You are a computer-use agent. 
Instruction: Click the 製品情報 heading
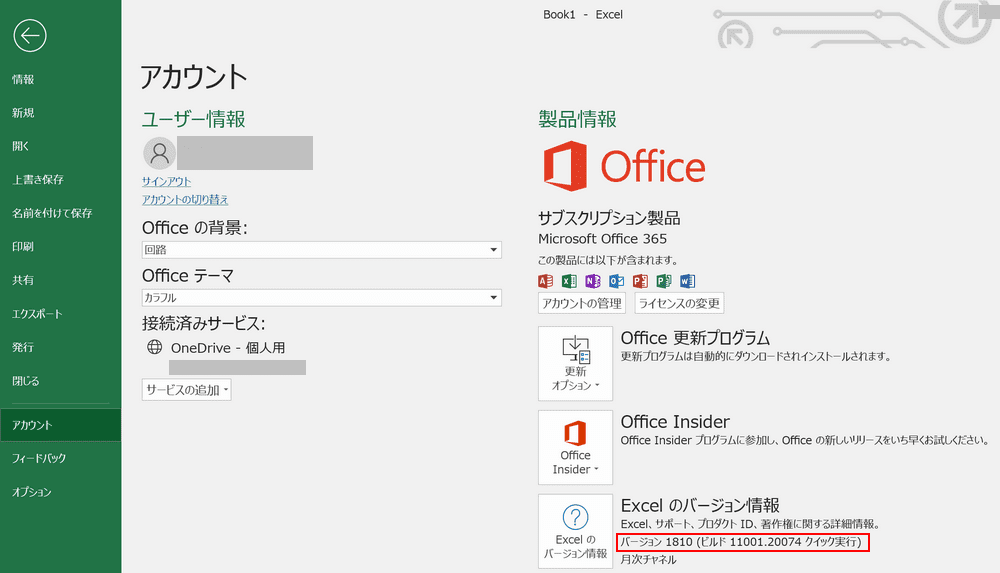click(577, 119)
